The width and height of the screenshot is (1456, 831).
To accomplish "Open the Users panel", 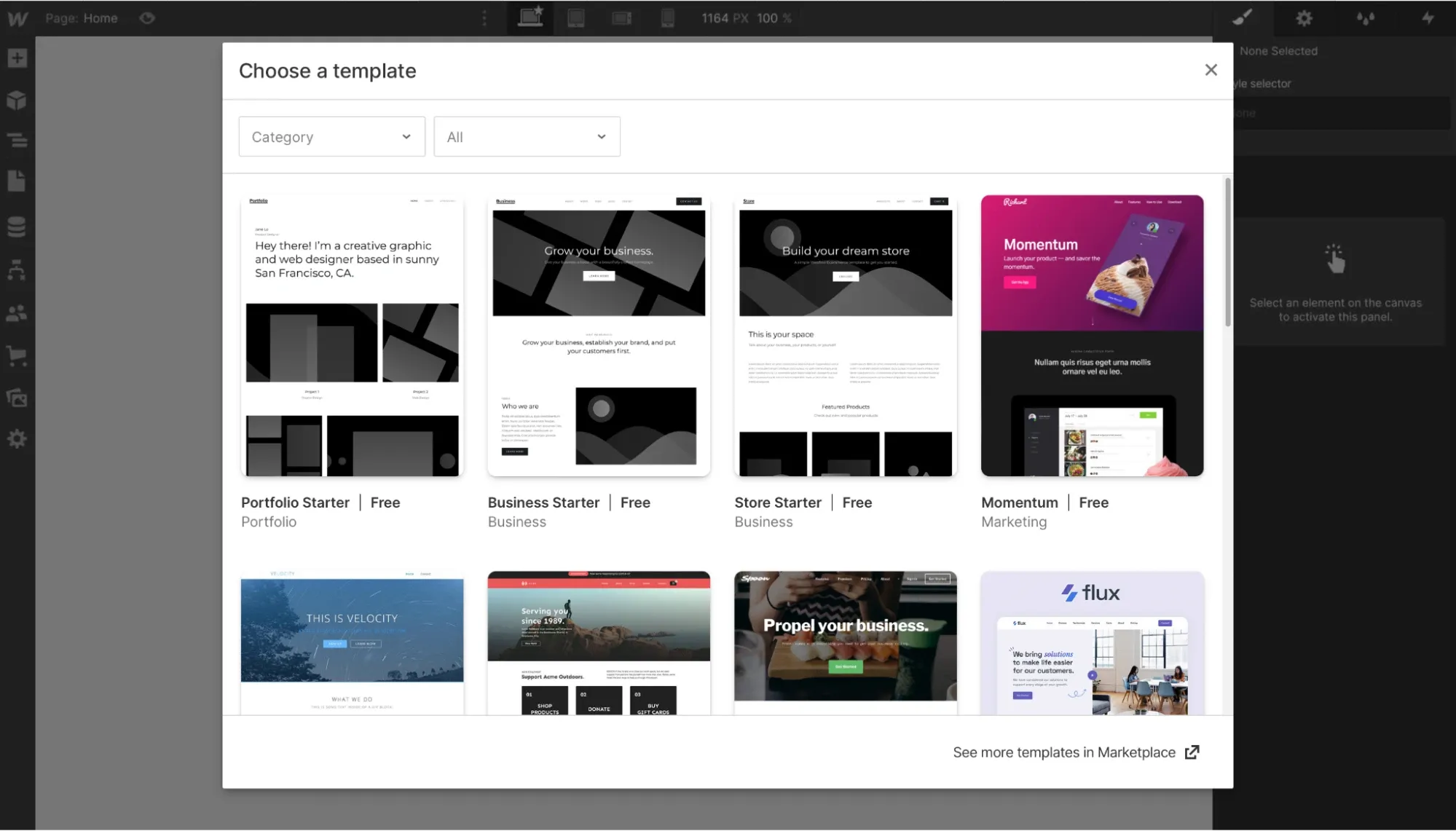I will point(17,313).
